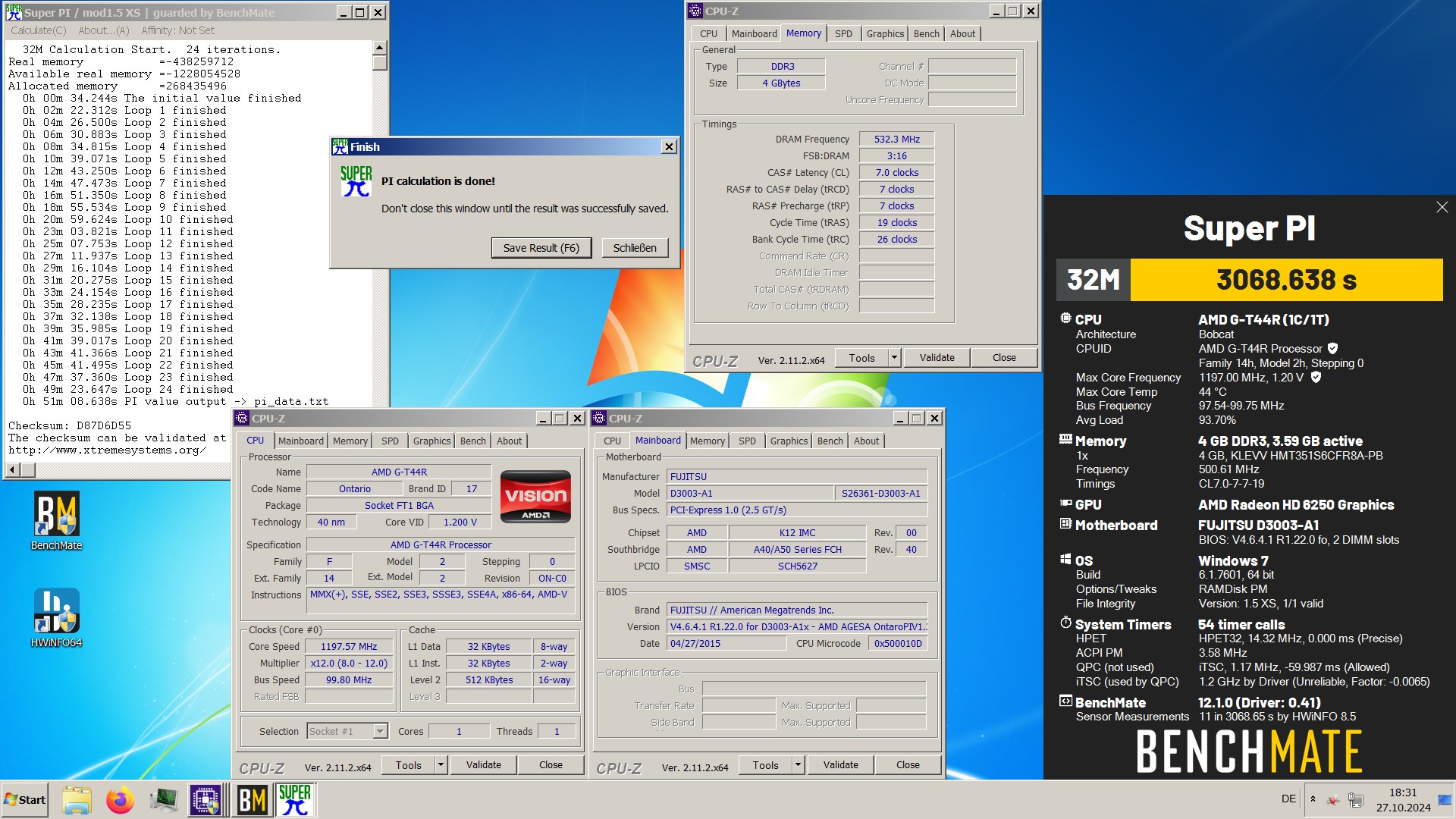
Task: Expand Tools dropdown arrow in CPU-Z Mainboard window
Action: pos(798,765)
